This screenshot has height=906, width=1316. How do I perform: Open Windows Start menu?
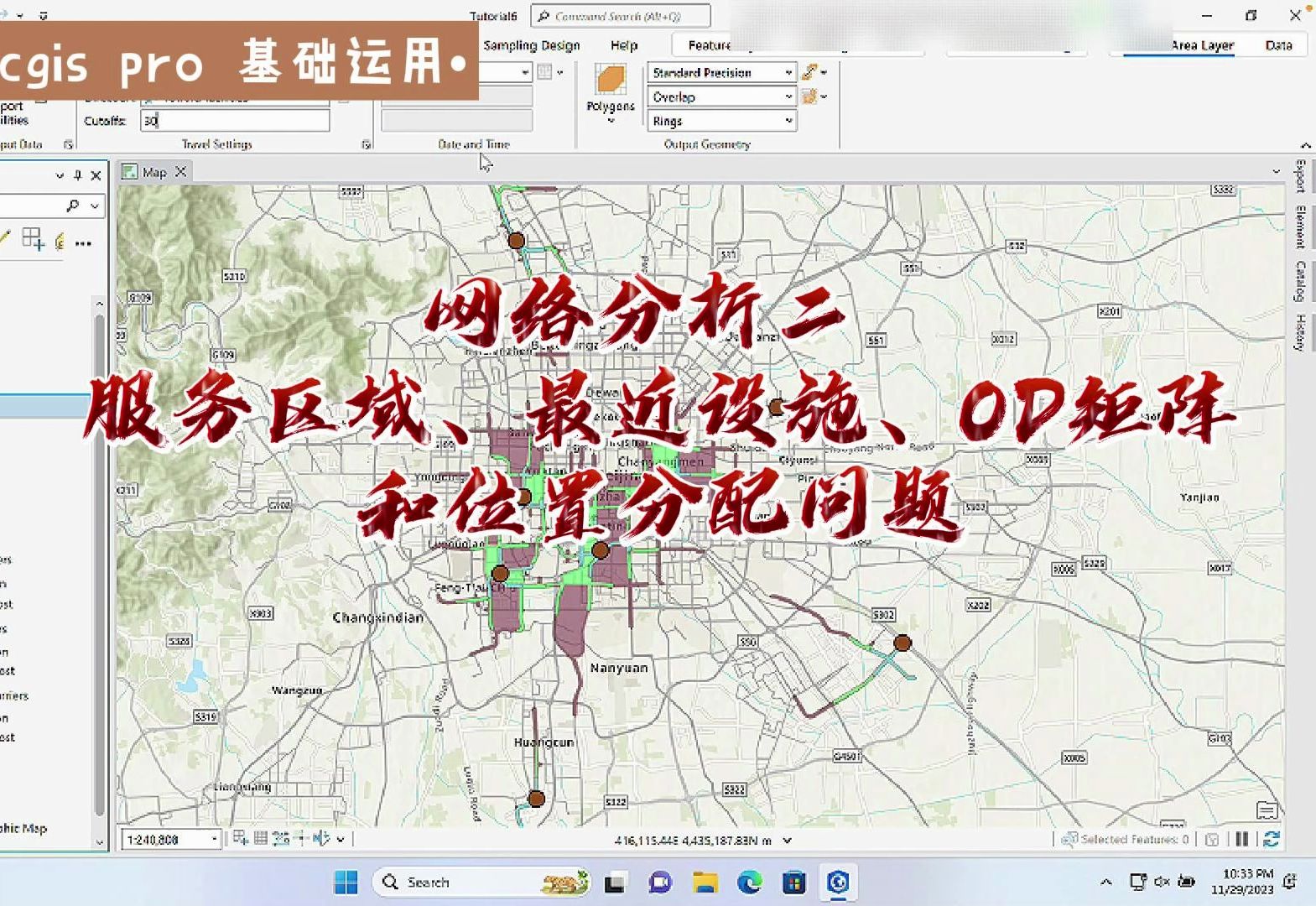point(346,883)
